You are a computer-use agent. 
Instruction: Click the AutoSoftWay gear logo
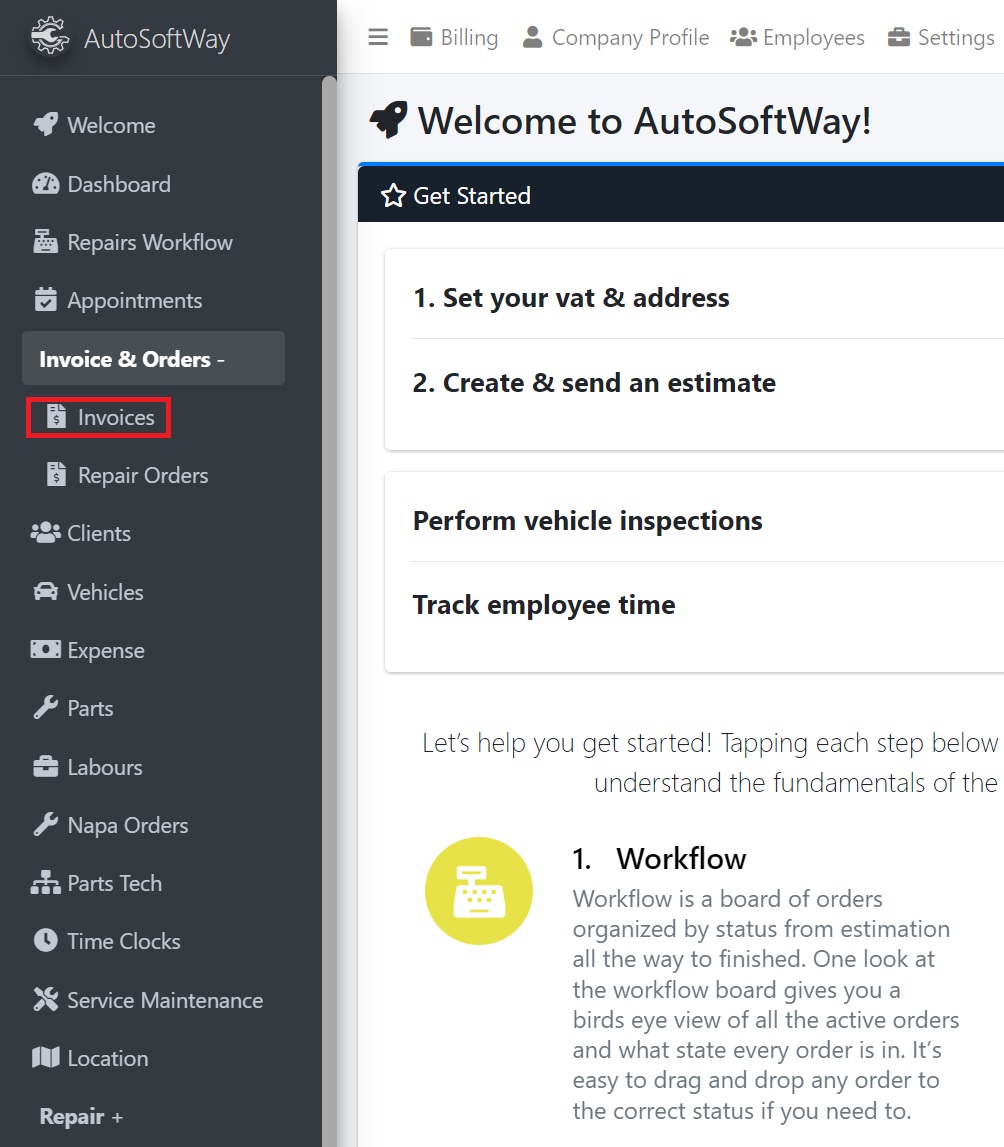(49, 37)
